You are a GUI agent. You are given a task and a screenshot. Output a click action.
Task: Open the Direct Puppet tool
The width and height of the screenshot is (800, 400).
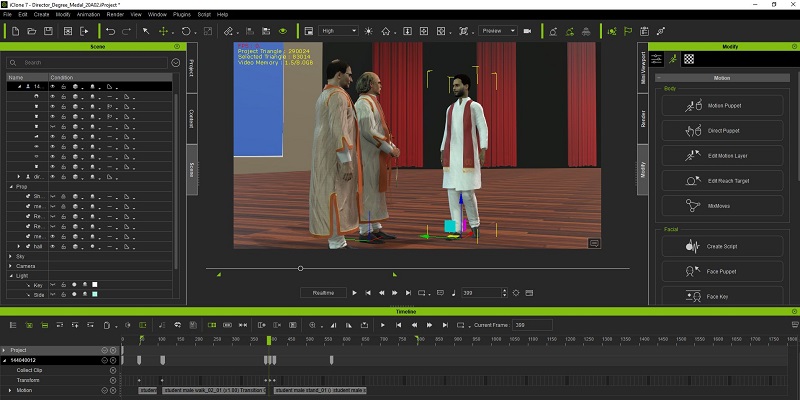721,130
